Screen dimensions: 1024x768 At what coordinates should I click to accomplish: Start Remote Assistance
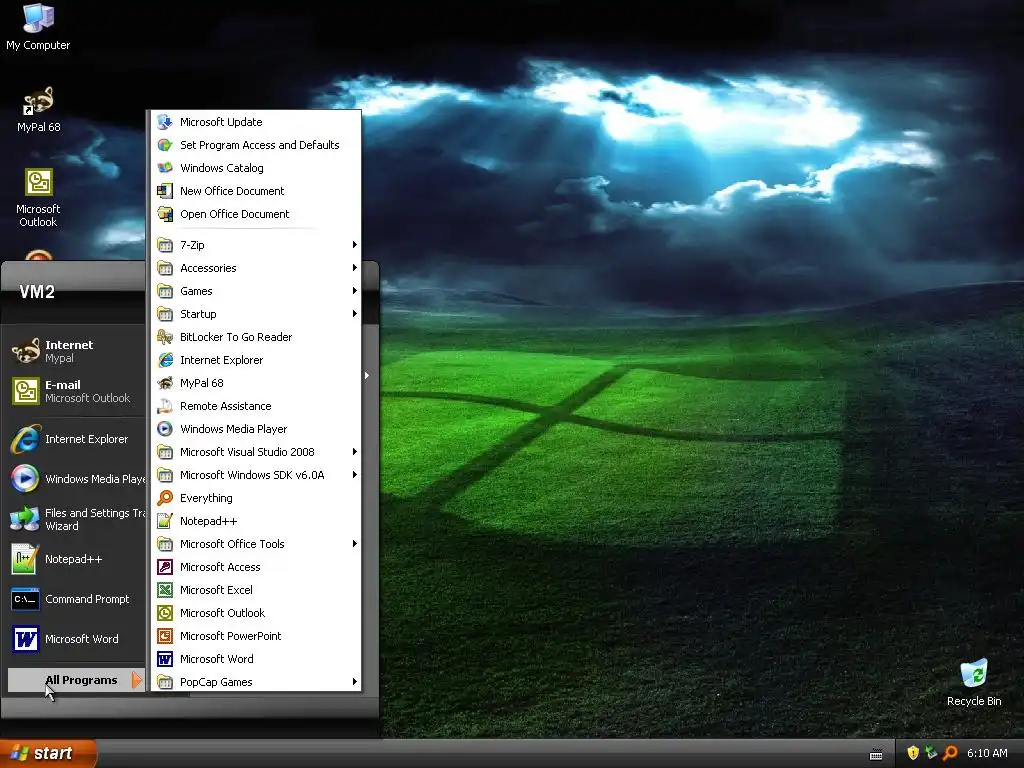click(255, 406)
